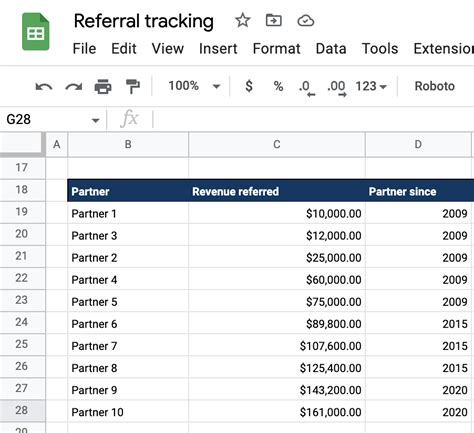Select the $161,000.00 revenue cell

tap(277, 412)
